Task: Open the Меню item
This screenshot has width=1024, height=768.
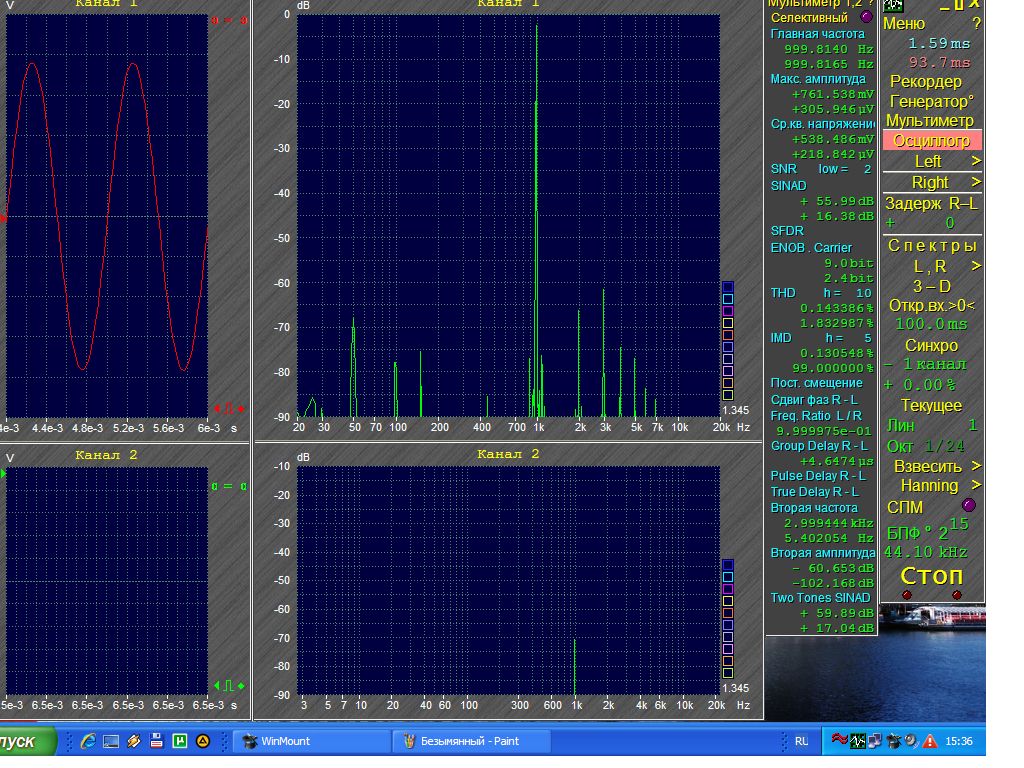Action: point(906,23)
